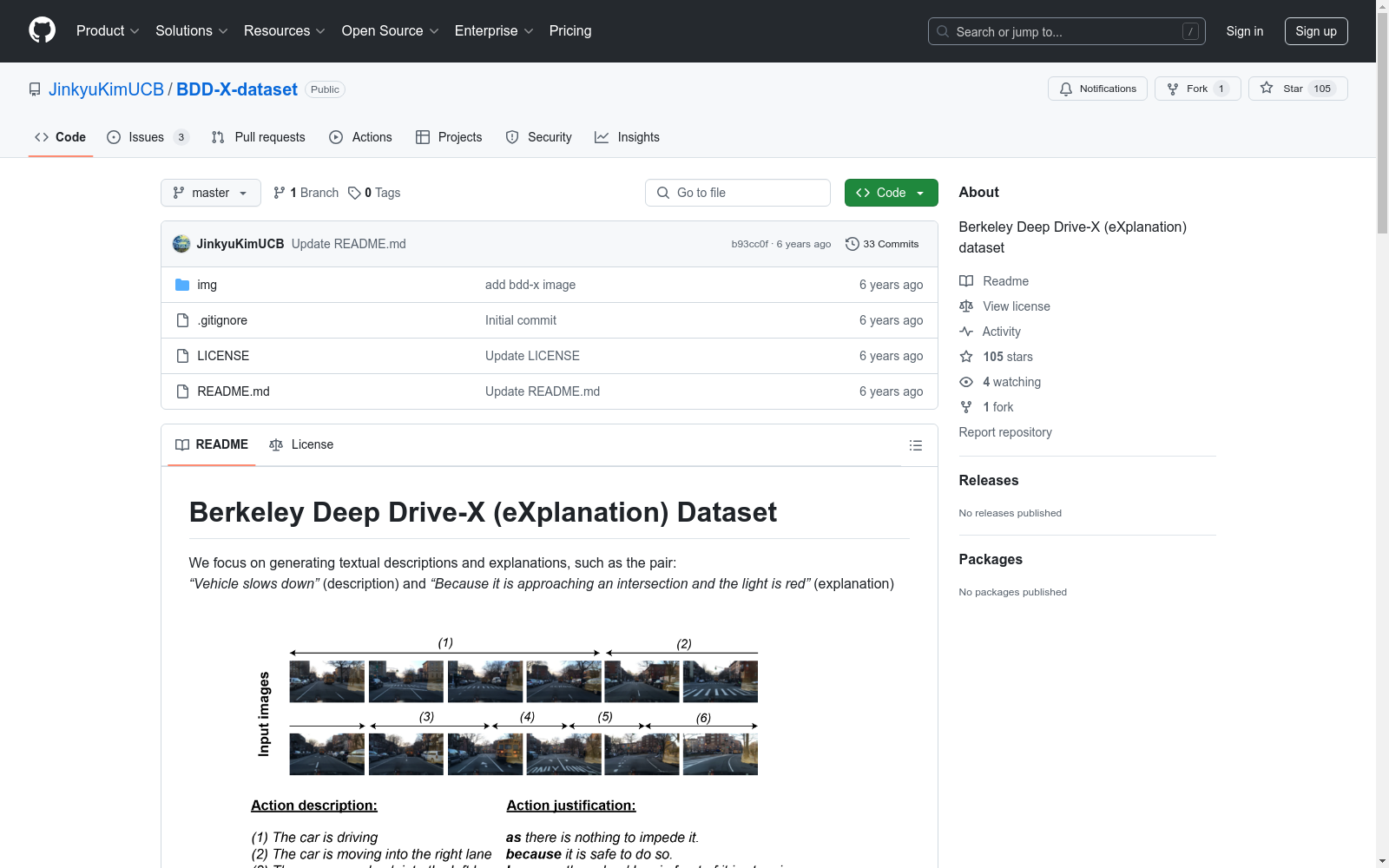Select the License tab in file viewer
Image resolution: width=1389 pixels, height=868 pixels.
(301, 444)
